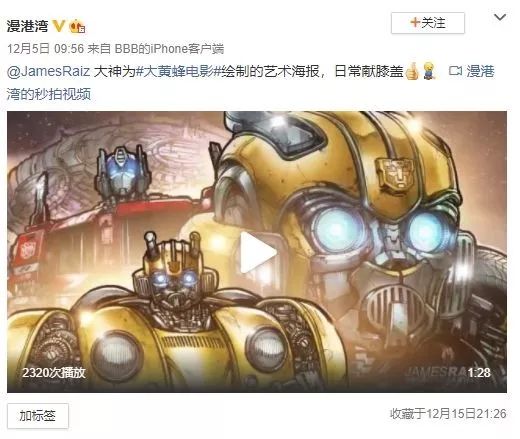Click the video camera icon before 漫港

click(x=455, y=71)
